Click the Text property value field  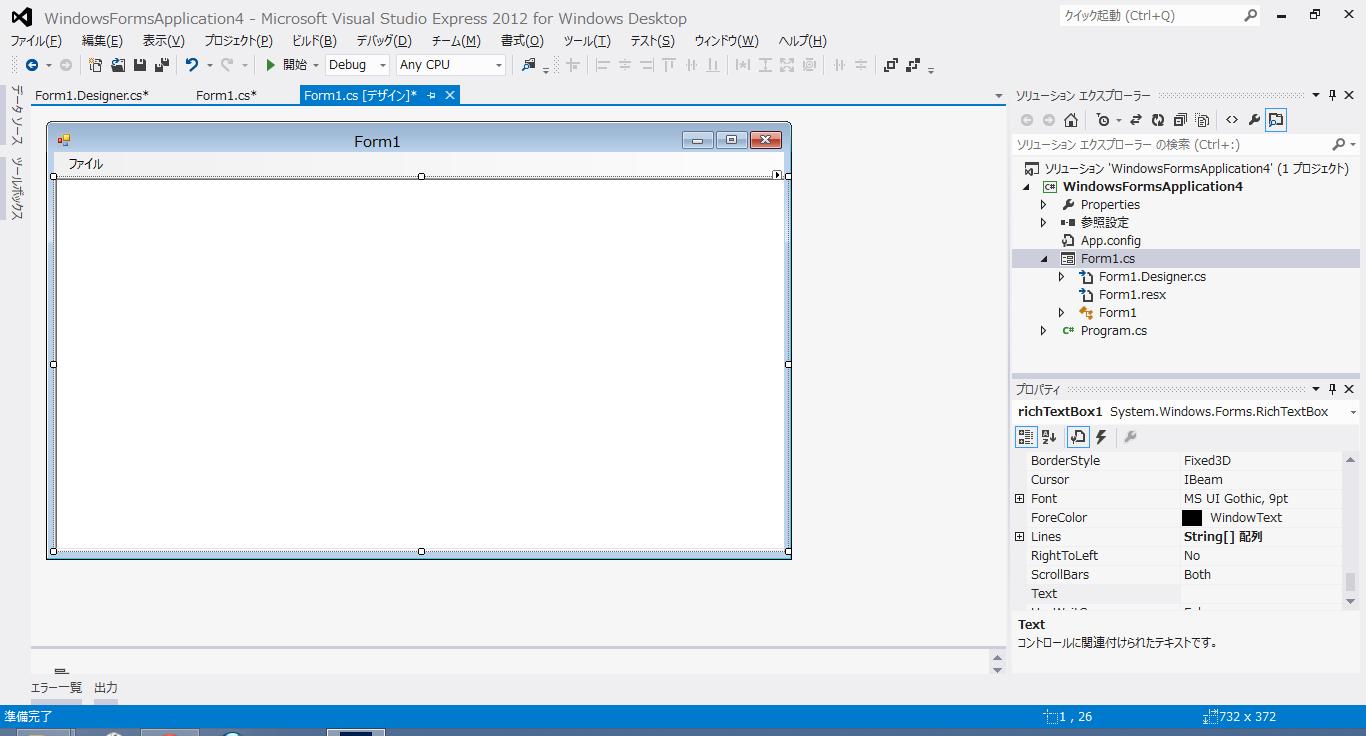(1262, 594)
